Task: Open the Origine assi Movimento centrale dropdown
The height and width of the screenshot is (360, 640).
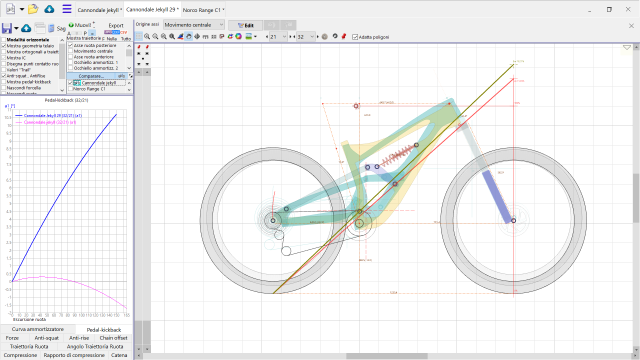Action: pyautogui.click(x=194, y=25)
